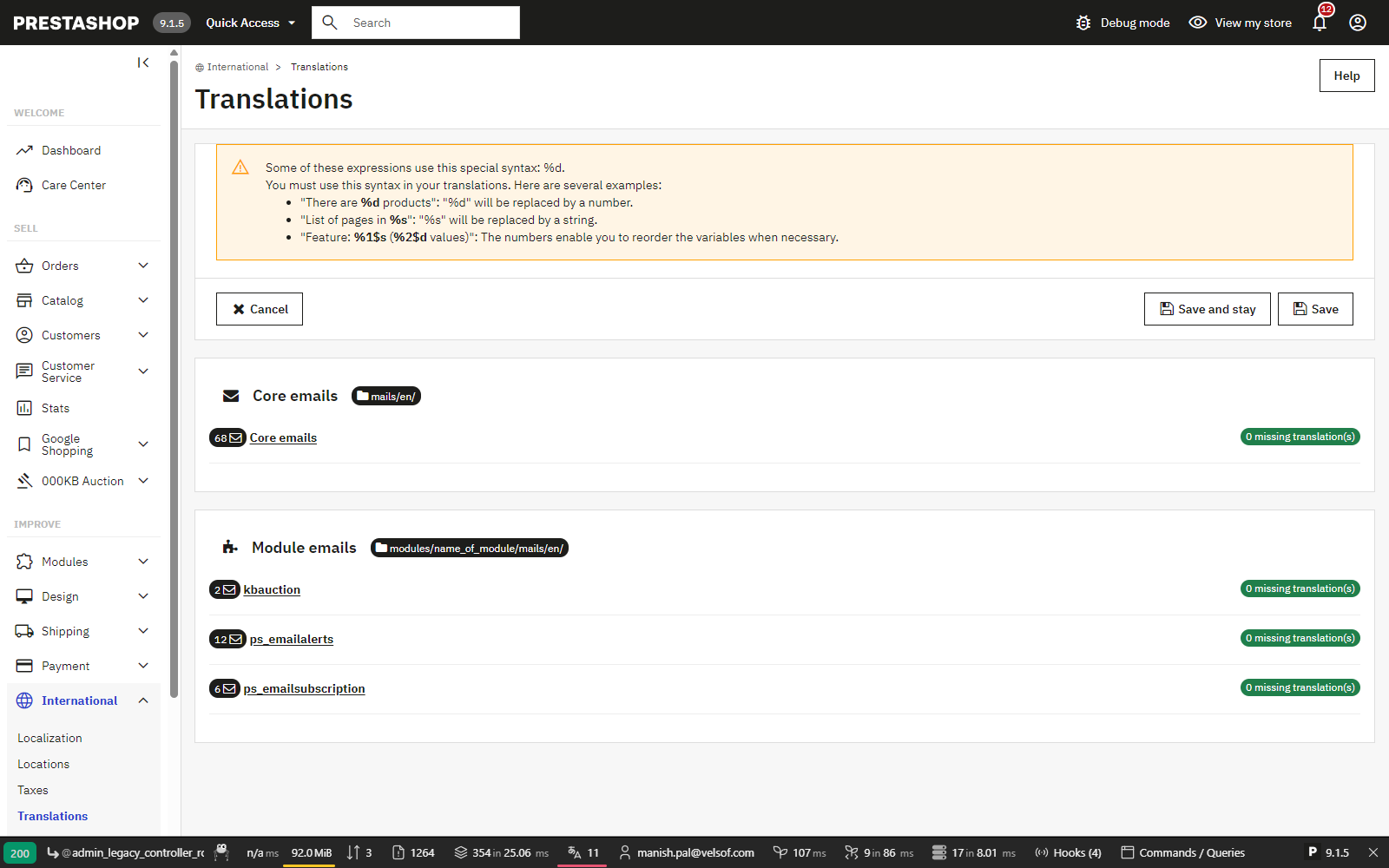Screen dimensions: 1389x868
Task: Click the Cancel button
Action: tap(260, 309)
